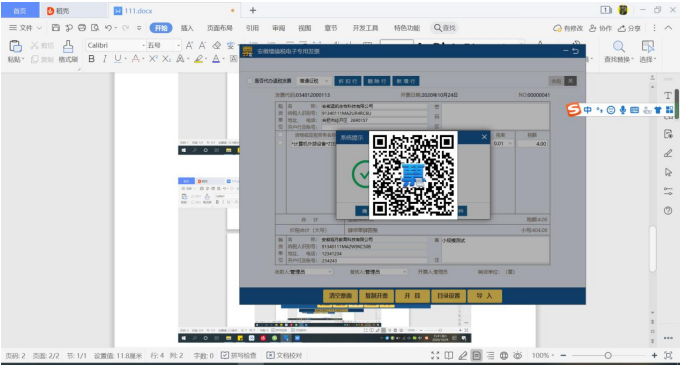This screenshot has width=682, height=365.
Task: Switch to page layout view in status bar
Action: click(x=477, y=355)
